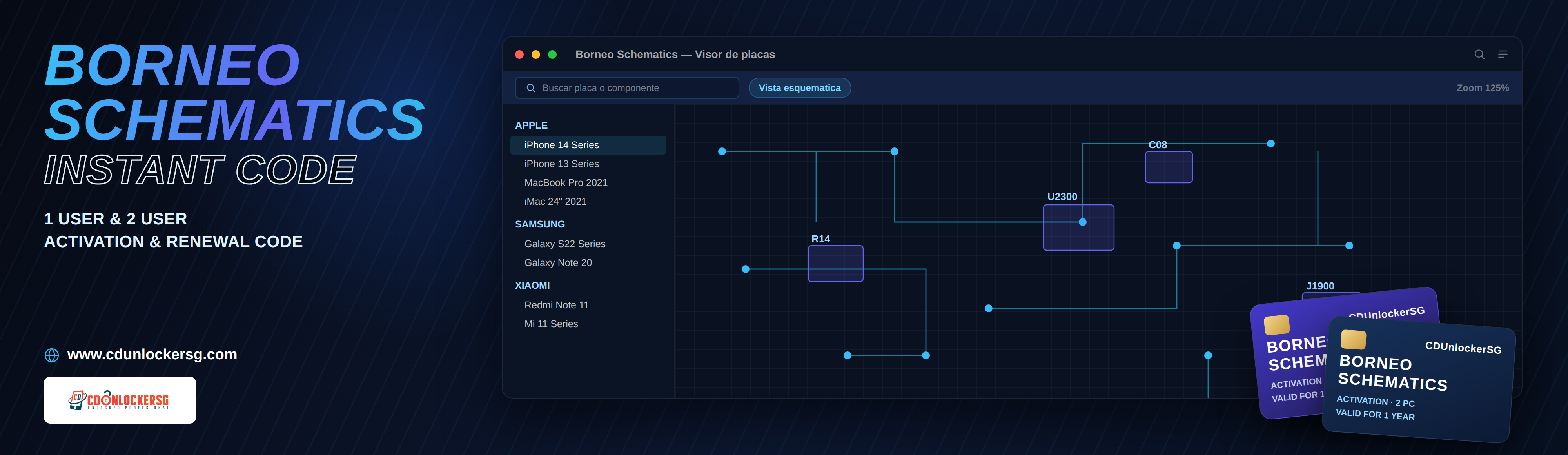
Task: Click the CDUnlockerSG logo badge
Action: click(x=120, y=400)
